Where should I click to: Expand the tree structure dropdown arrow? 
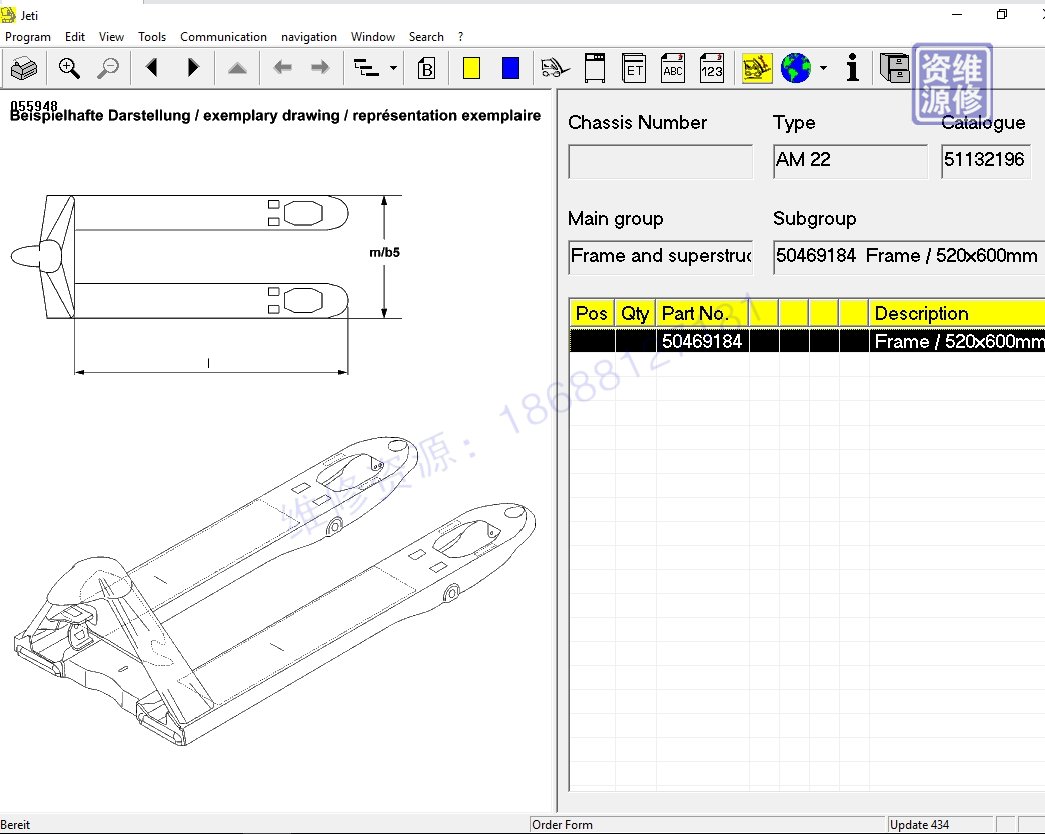click(393, 68)
